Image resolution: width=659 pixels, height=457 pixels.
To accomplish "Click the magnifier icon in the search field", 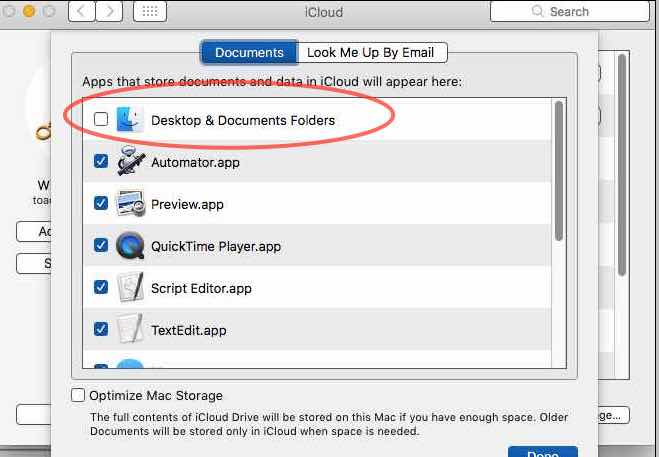I will pyautogui.click(x=537, y=11).
